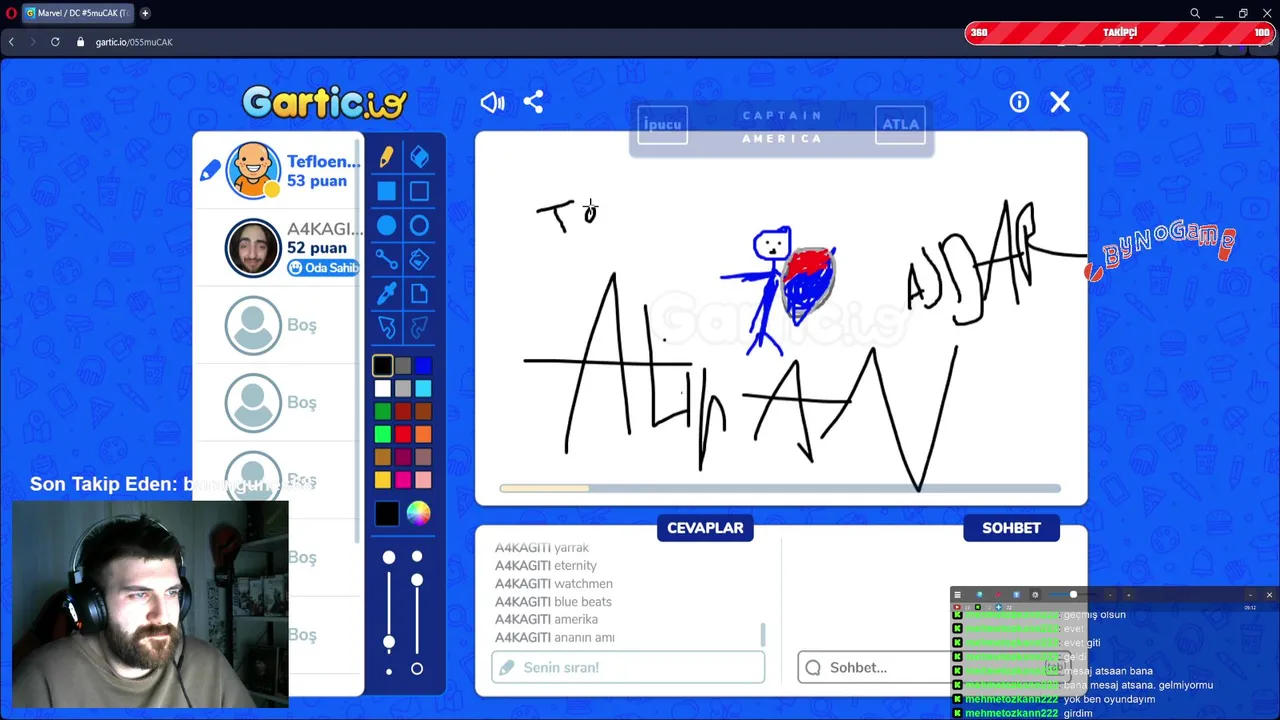This screenshot has width=1280, height=720.
Task: Redo the drawing stroke
Action: (419, 327)
